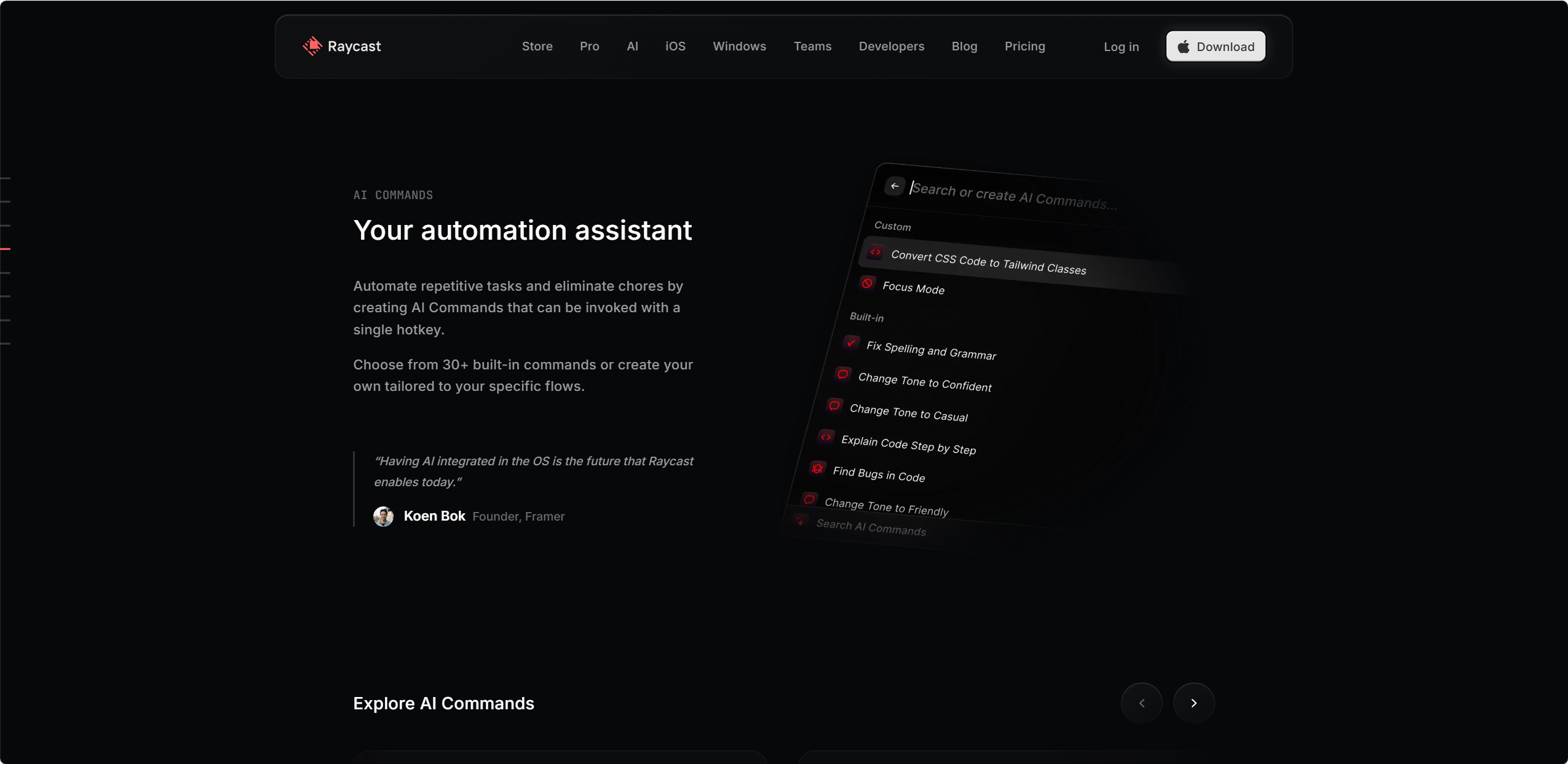Visit the Blog link
1568x764 pixels.
click(x=964, y=46)
